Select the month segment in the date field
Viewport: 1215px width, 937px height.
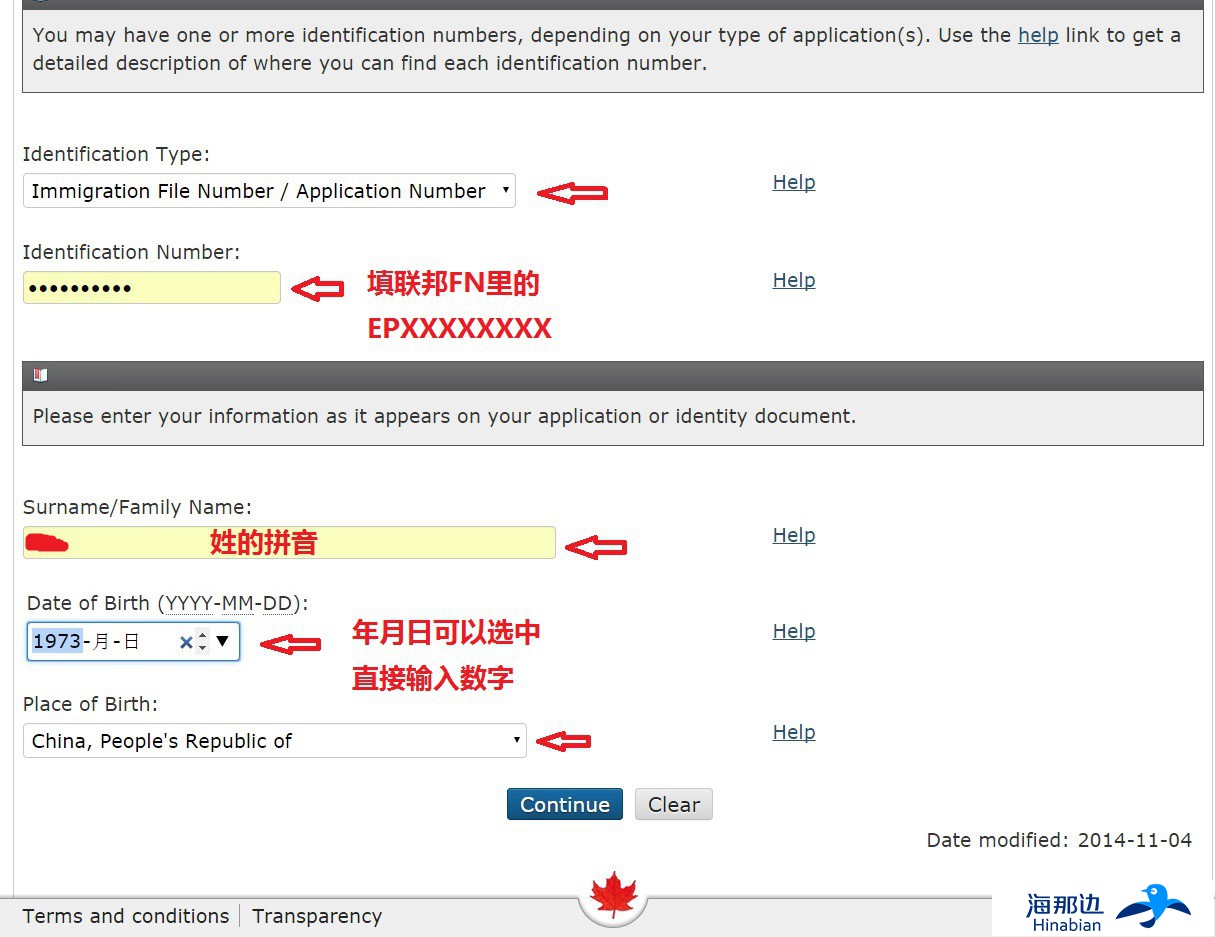pyautogui.click(x=101, y=642)
